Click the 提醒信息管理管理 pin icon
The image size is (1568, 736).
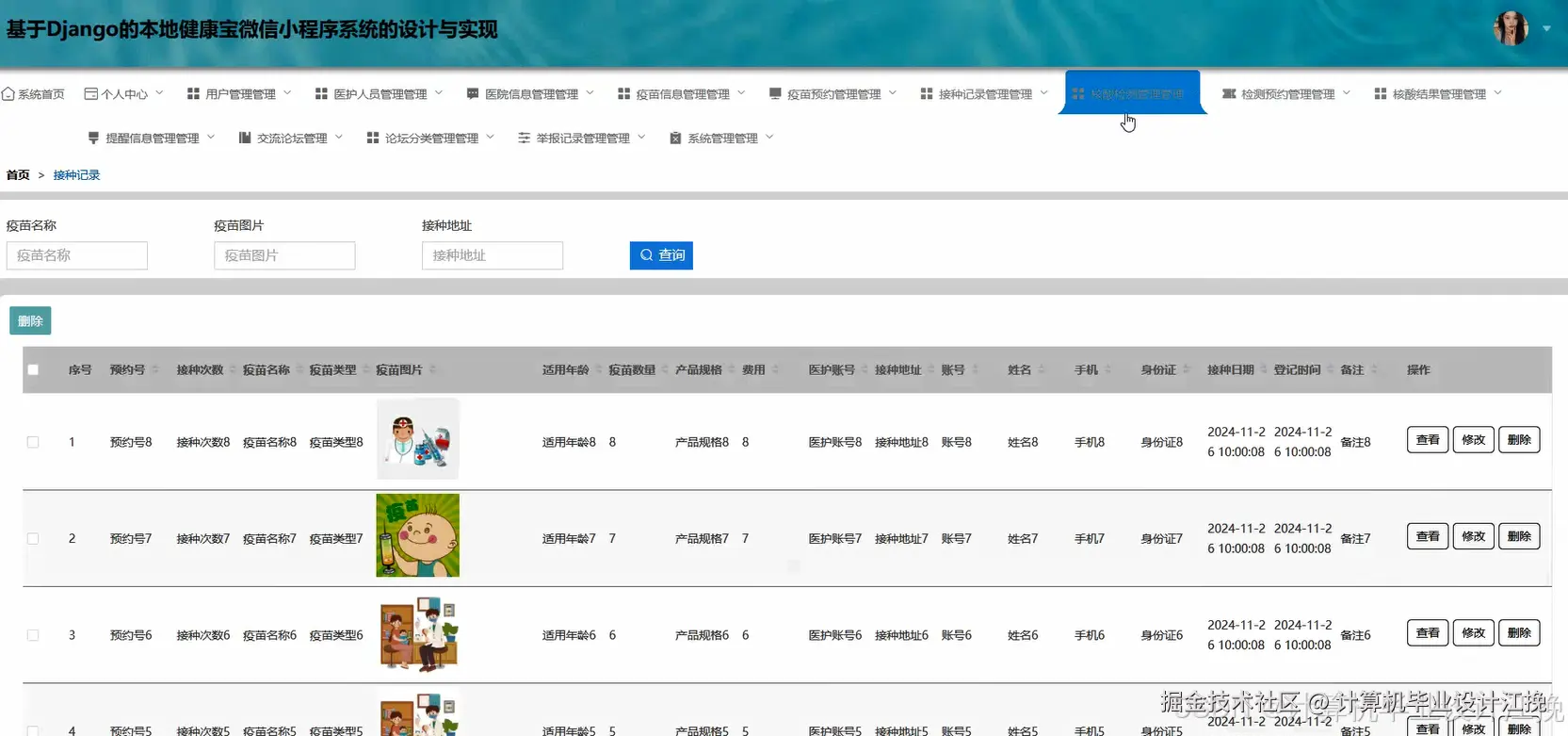click(93, 138)
